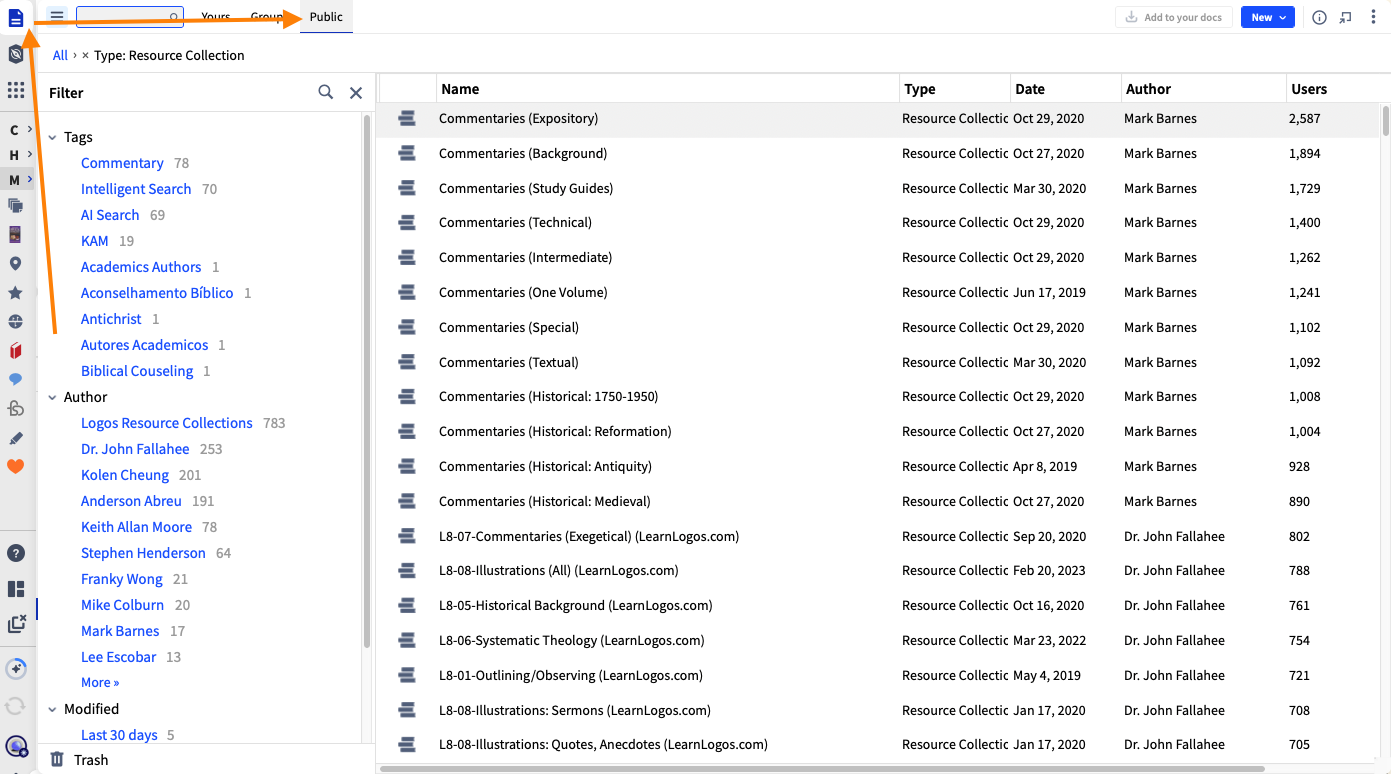Screen dimensions: 1391x774
Task: Click the document list vertical scrollbar
Action: click(1385, 119)
